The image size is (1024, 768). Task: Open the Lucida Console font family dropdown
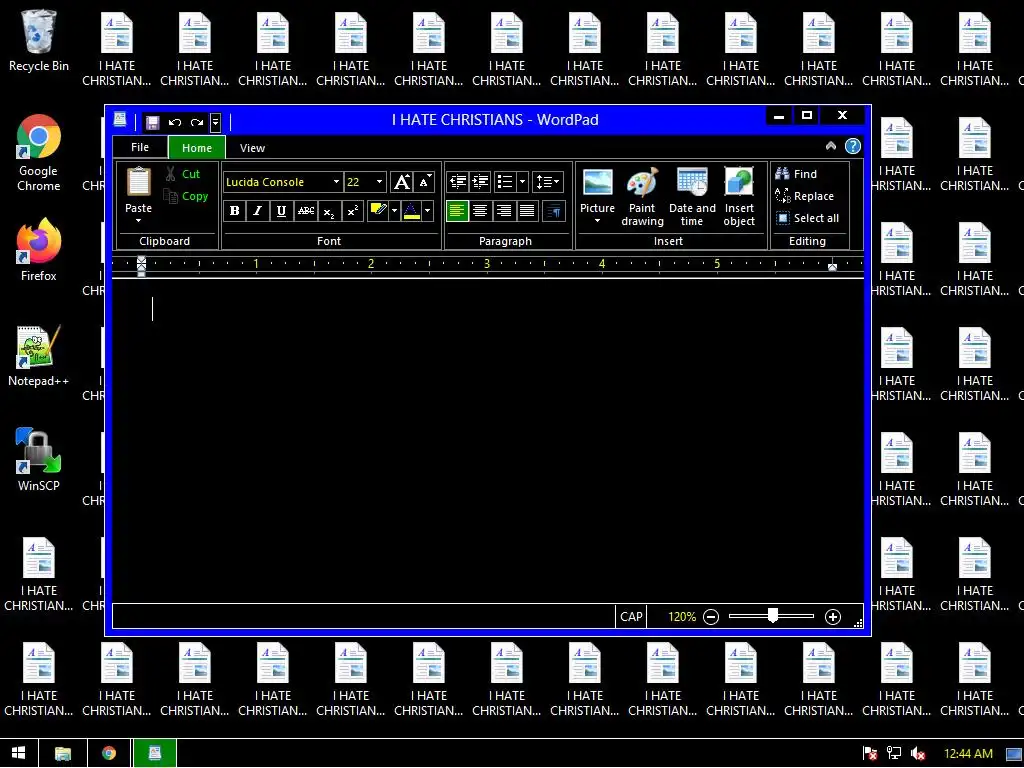click(x=336, y=182)
